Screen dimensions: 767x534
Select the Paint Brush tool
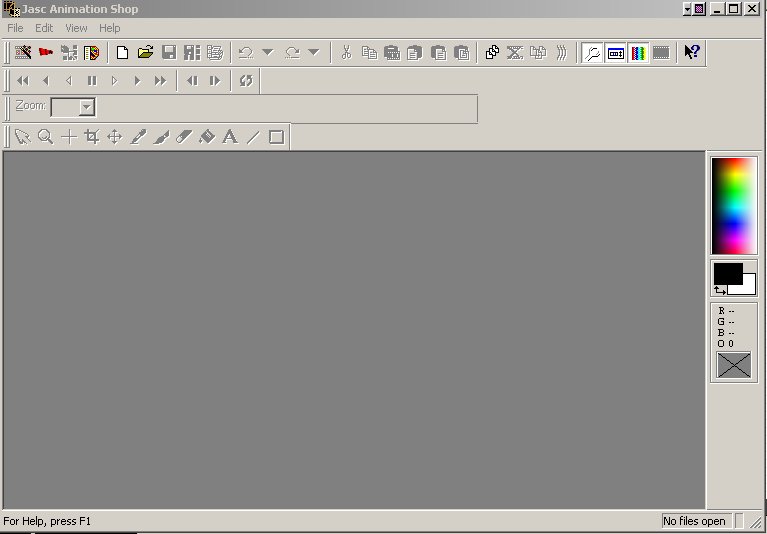click(161, 137)
